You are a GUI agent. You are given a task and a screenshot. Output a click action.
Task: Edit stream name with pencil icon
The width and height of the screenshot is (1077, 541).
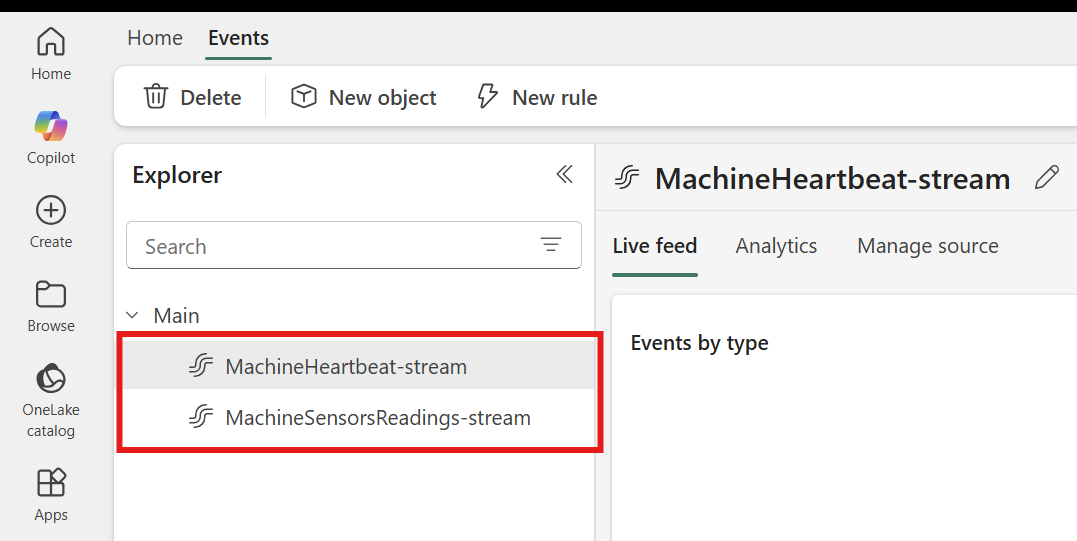(x=1046, y=179)
